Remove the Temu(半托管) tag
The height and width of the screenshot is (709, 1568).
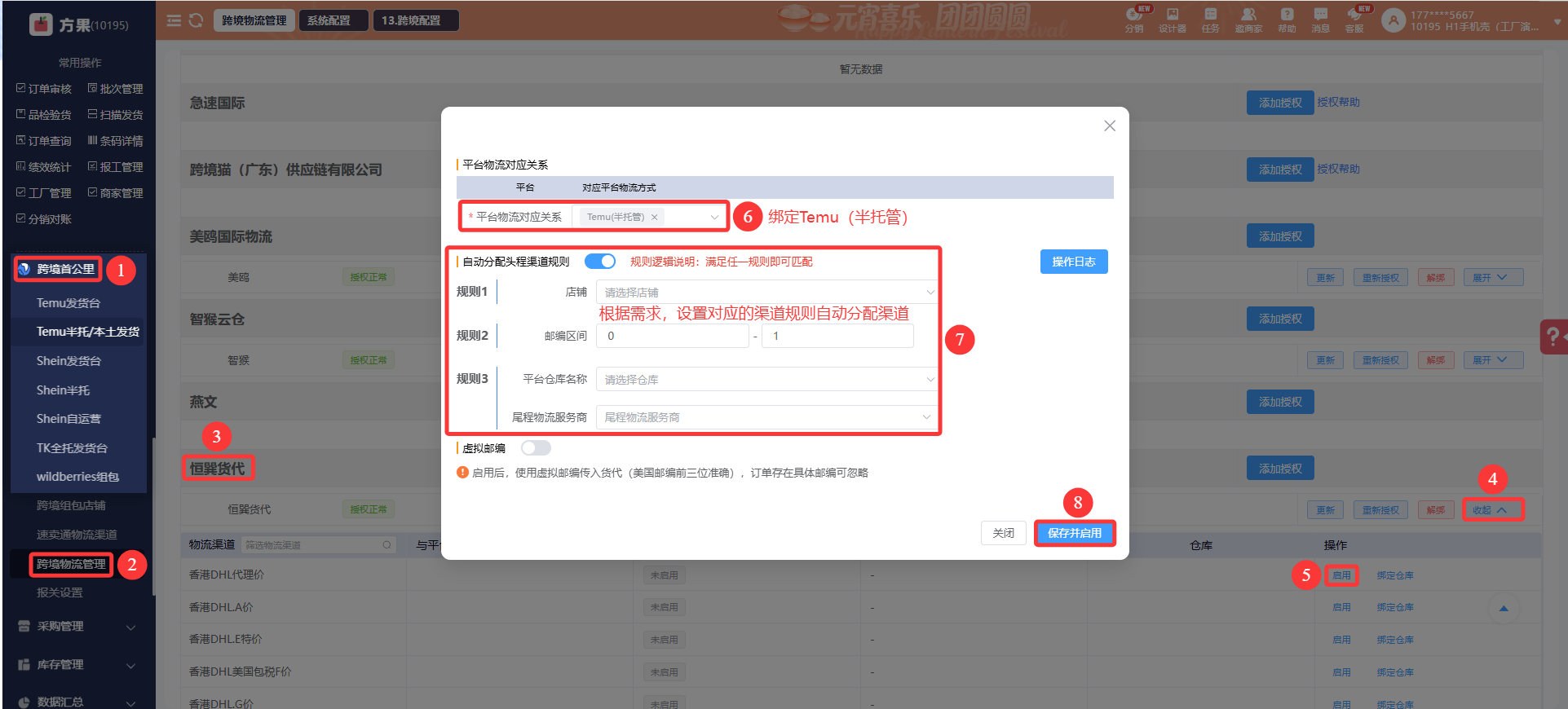[654, 218]
